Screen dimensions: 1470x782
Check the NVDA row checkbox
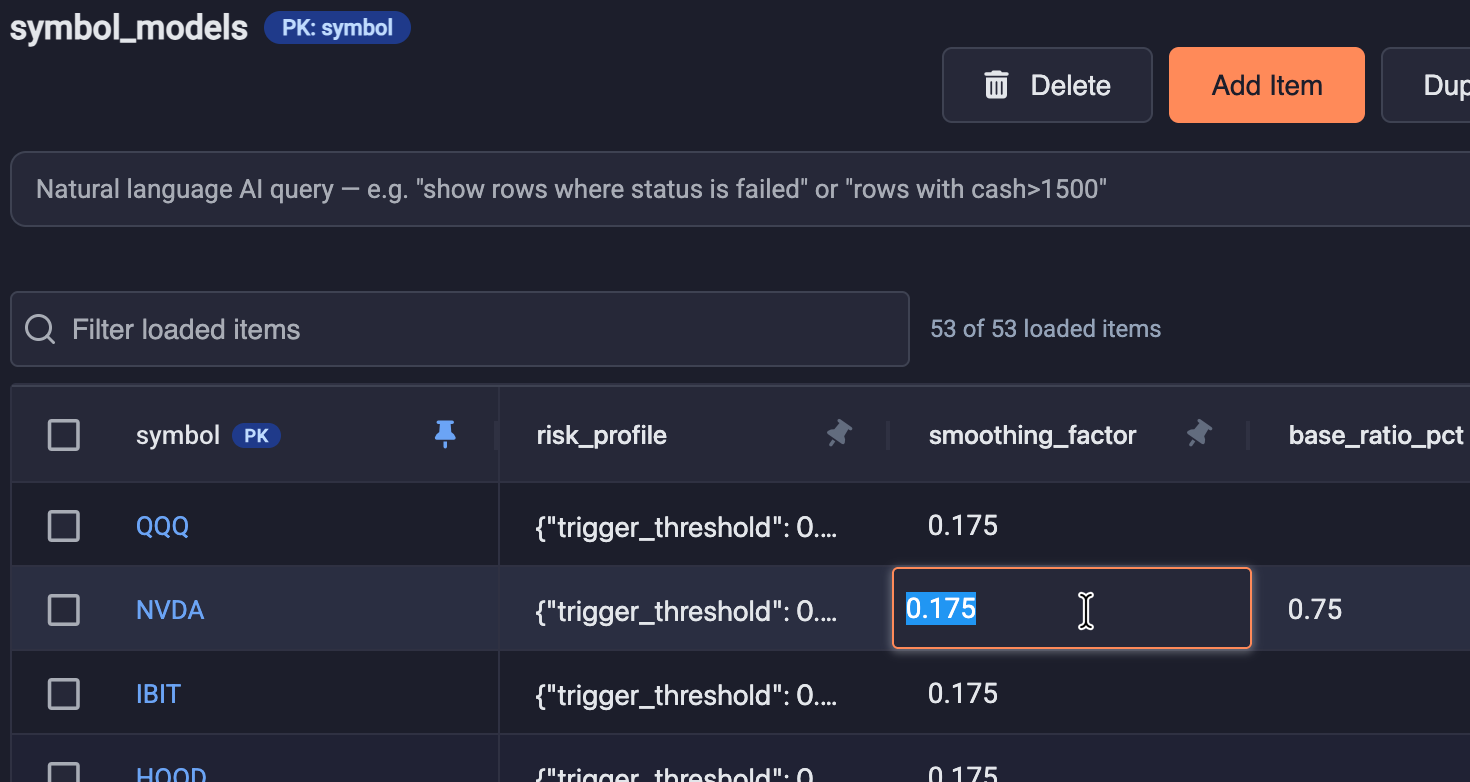[64, 609]
